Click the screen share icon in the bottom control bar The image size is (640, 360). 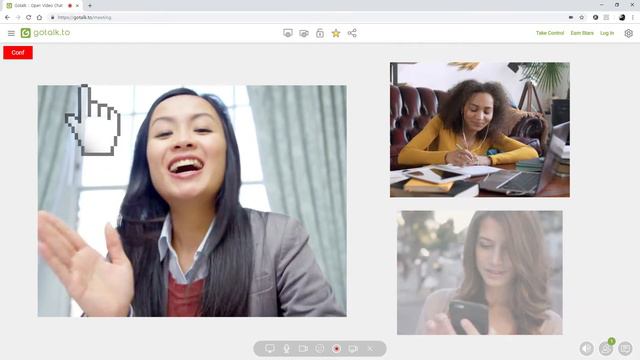click(x=270, y=349)
